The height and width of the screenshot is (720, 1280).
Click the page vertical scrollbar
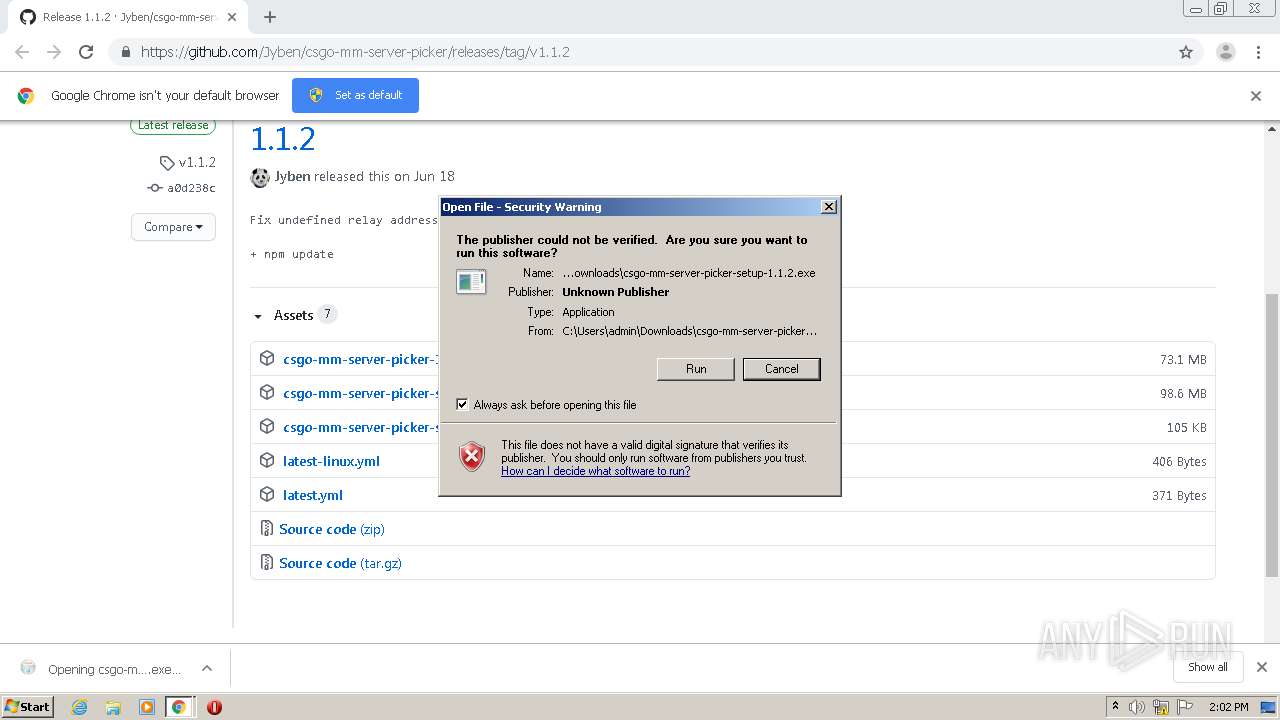tap(1272, 435)
